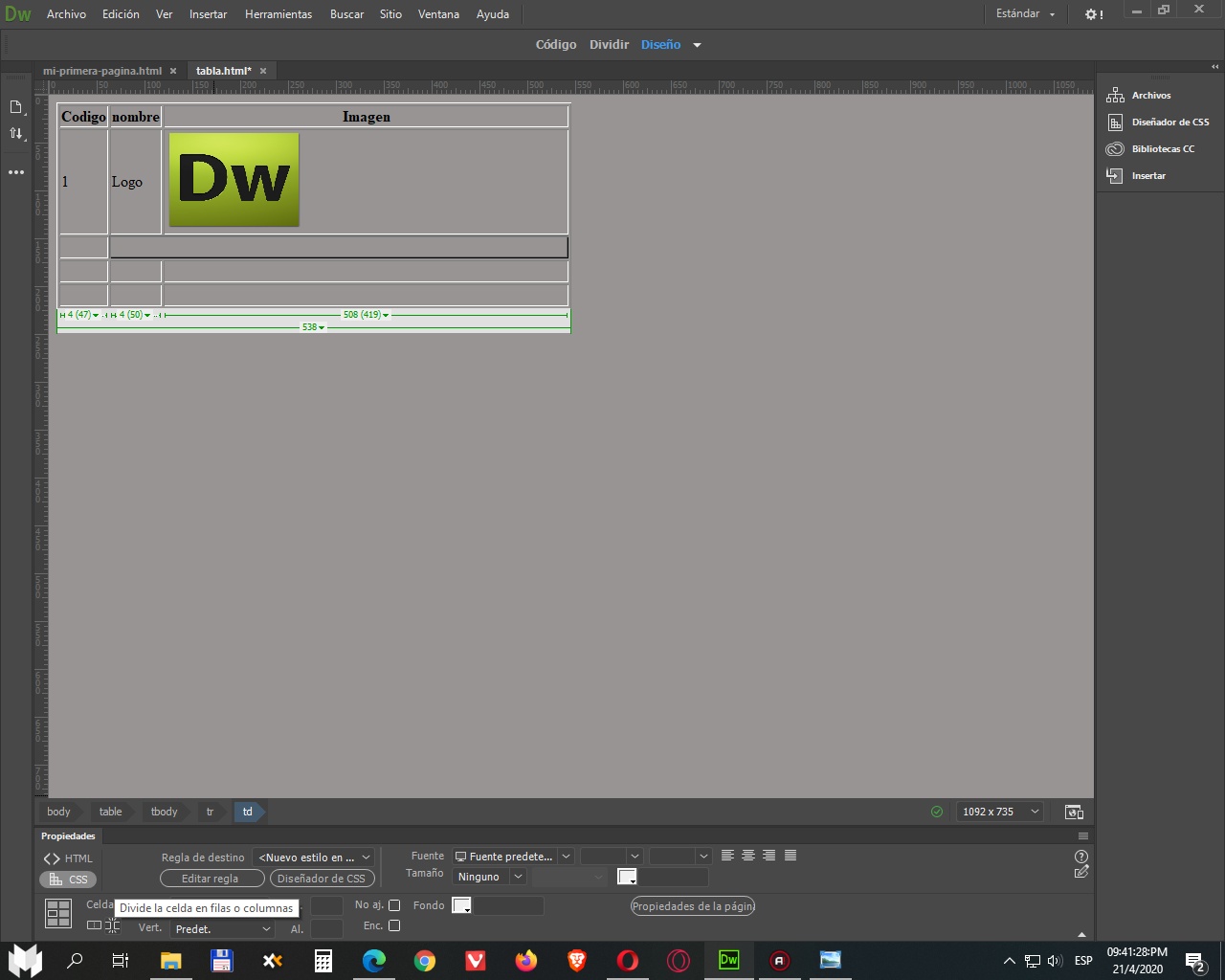Switch to Código view
Image resolution: width=1225 pixels, height=980 pixels.
point(556,45)
